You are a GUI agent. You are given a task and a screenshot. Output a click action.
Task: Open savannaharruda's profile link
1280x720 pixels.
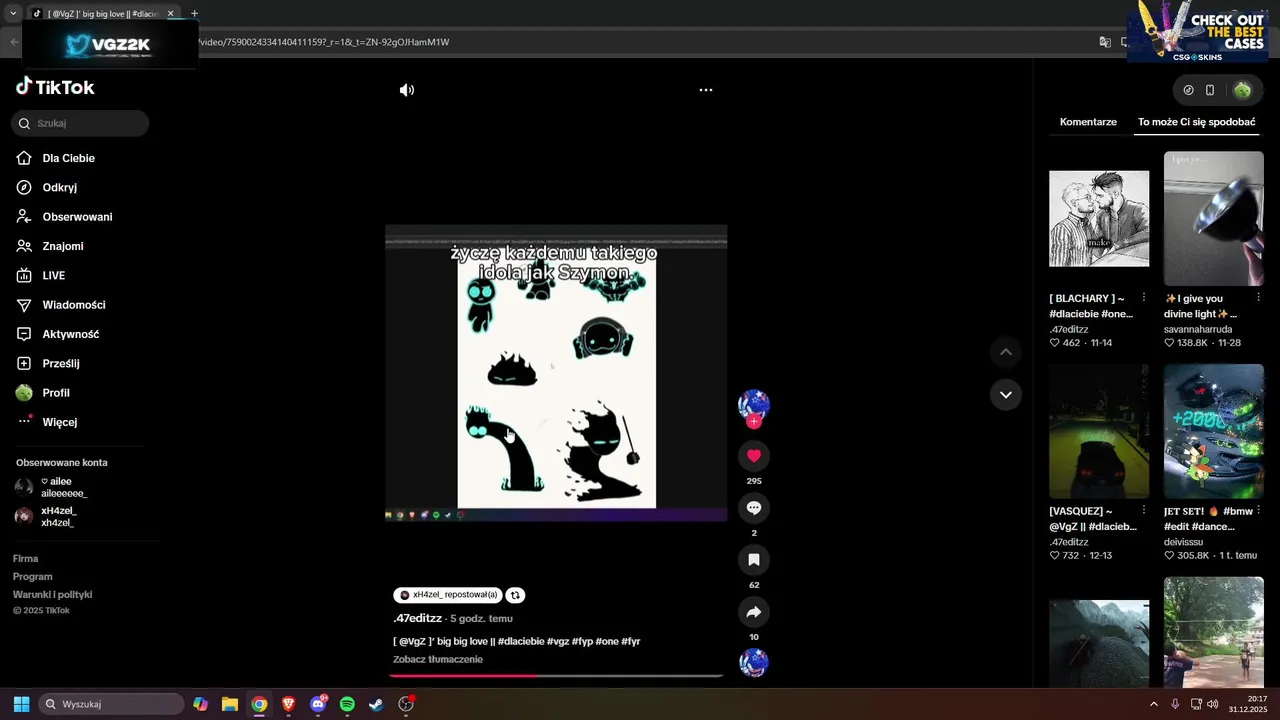1198,329
